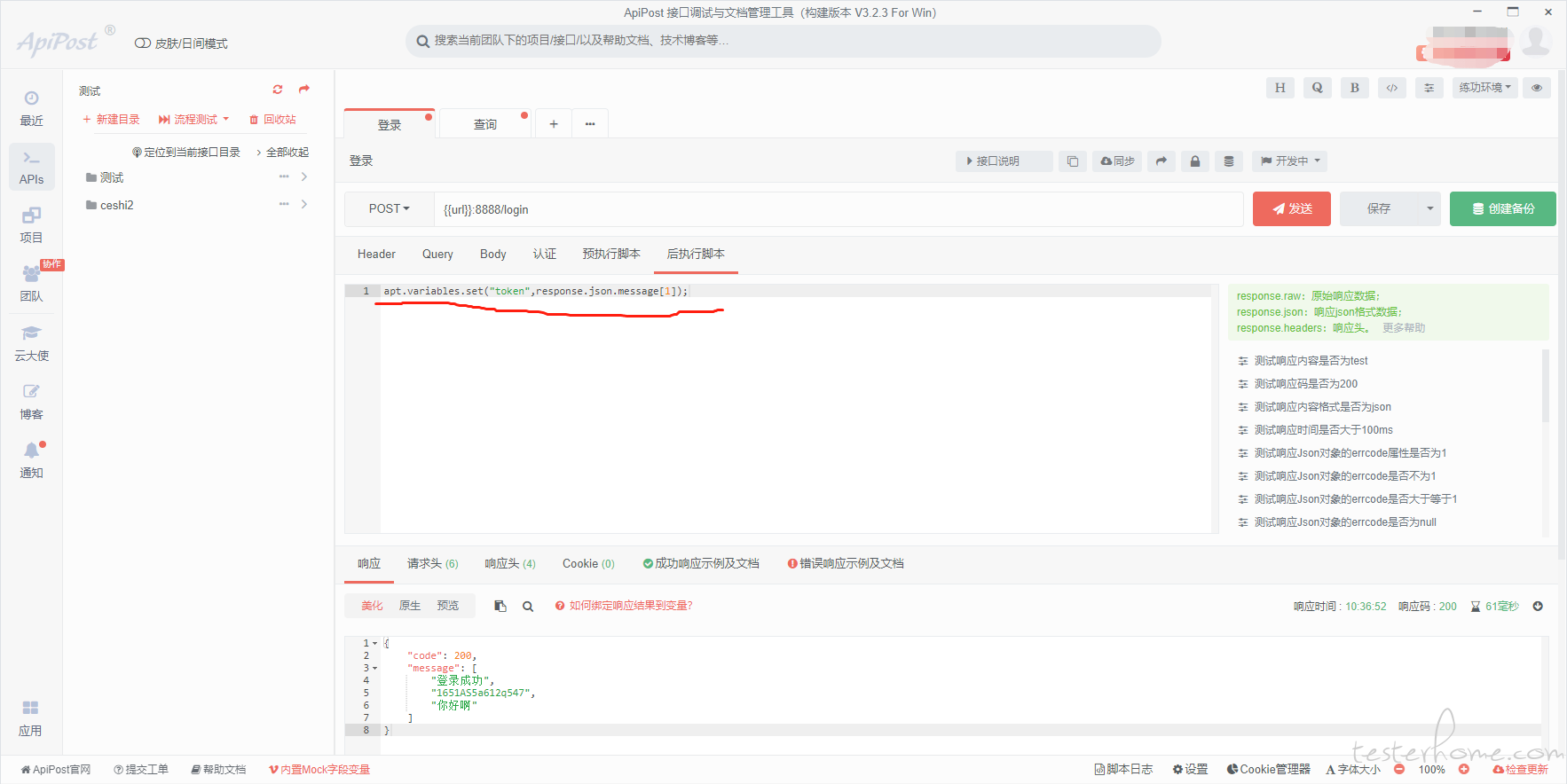The image size is (1567, 784).
Task: Add a new tab with plus button
Action: (553, 124)
